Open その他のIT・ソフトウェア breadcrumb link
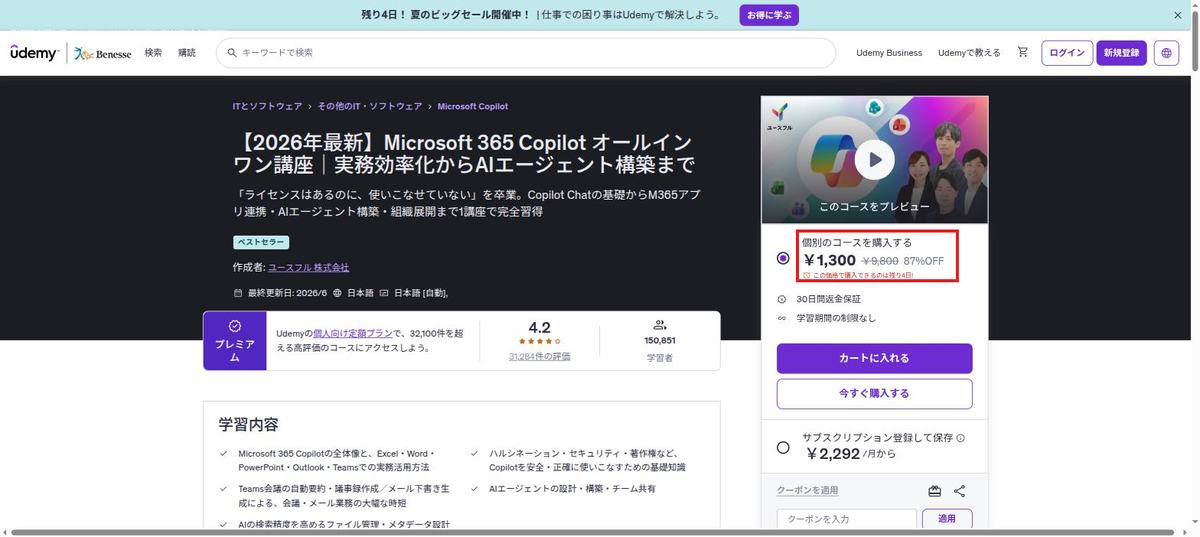This screenshot has width=1200, height=537. (x=370, y=106)
